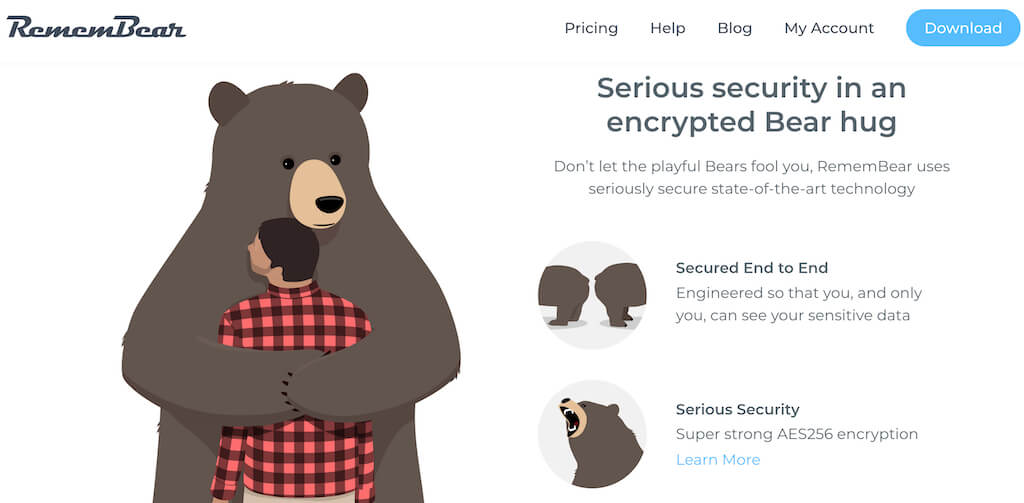Click the 'Super strong AES256 encryption' text
Image resolution: width=1024 pixels, height=503 pixels.
coord(797,434)
